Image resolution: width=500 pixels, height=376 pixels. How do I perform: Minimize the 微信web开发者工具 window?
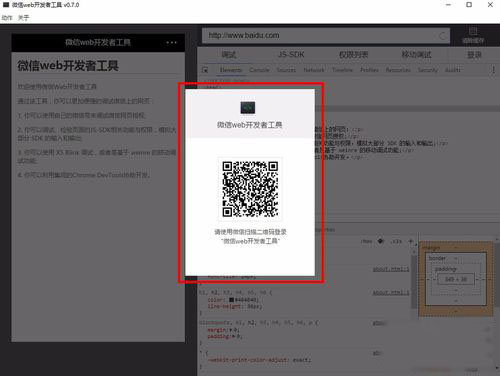448,5
